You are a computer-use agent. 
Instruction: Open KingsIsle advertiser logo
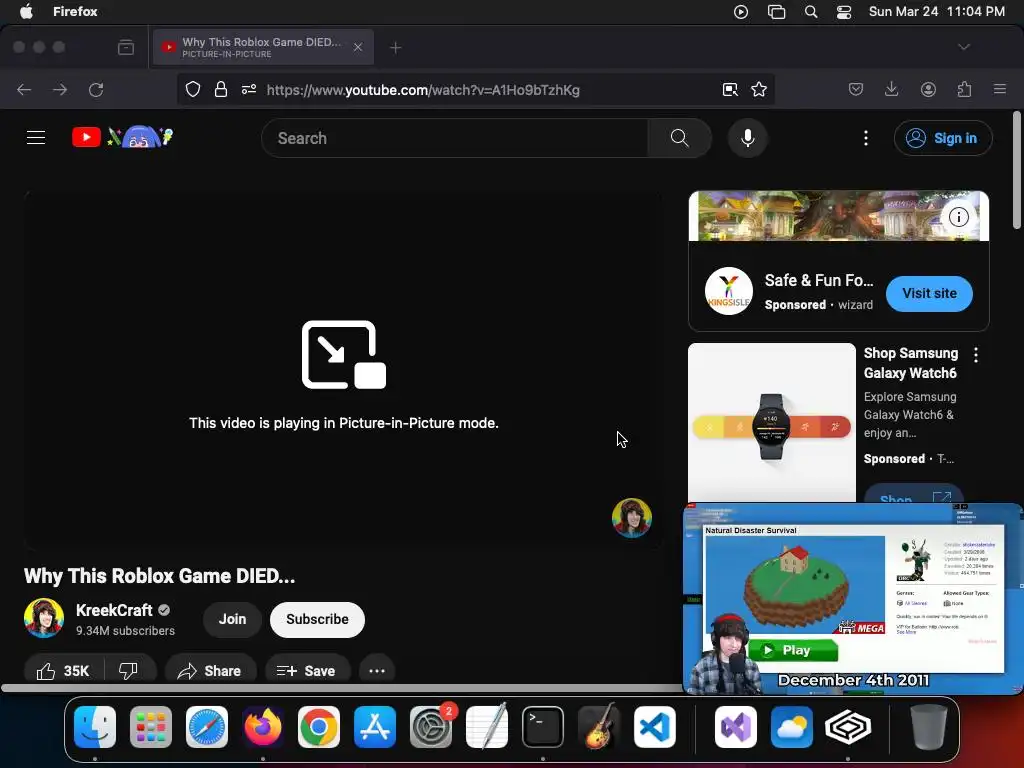tap(729, 291)
